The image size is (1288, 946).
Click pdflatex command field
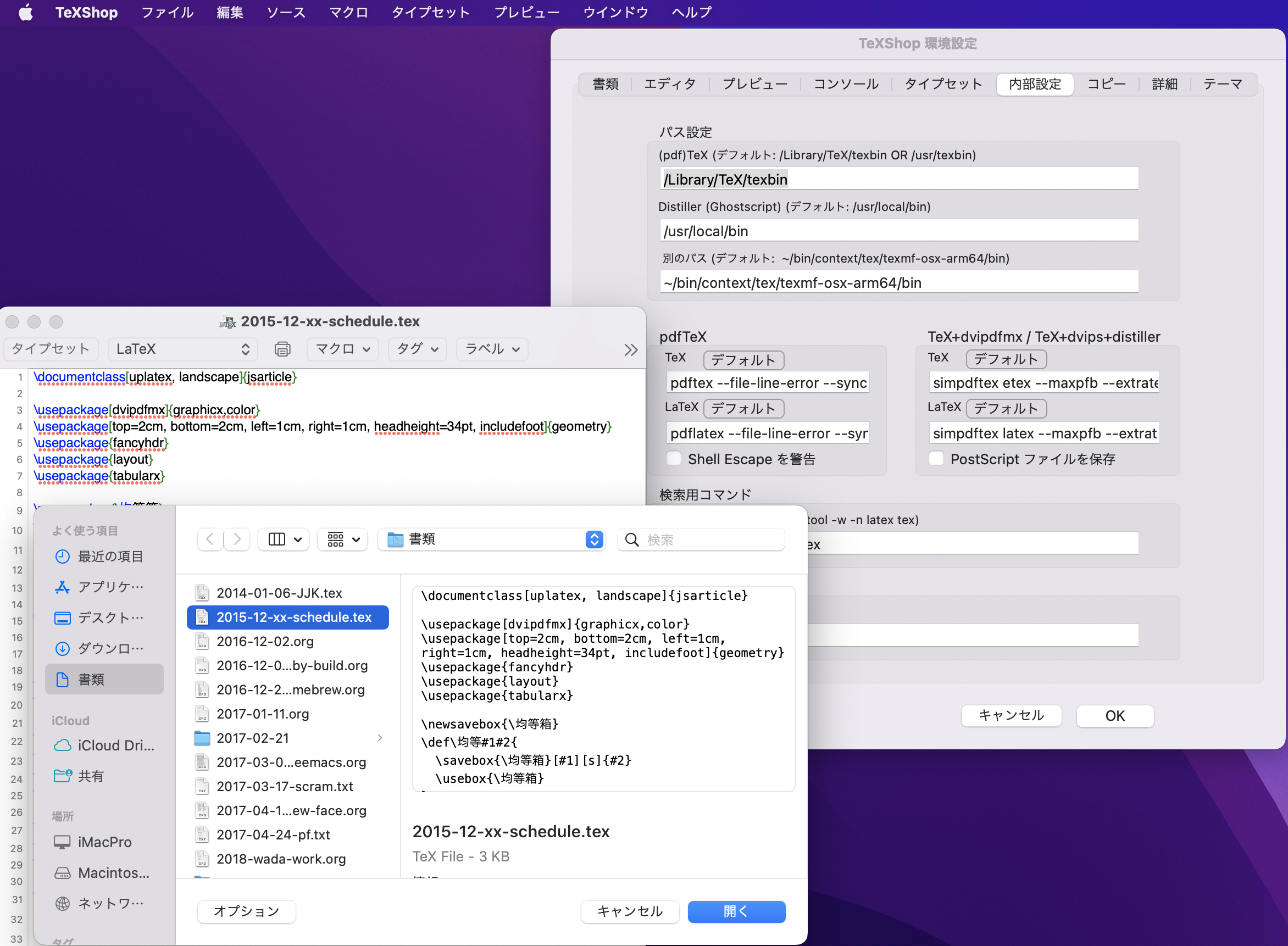(768, 433)
